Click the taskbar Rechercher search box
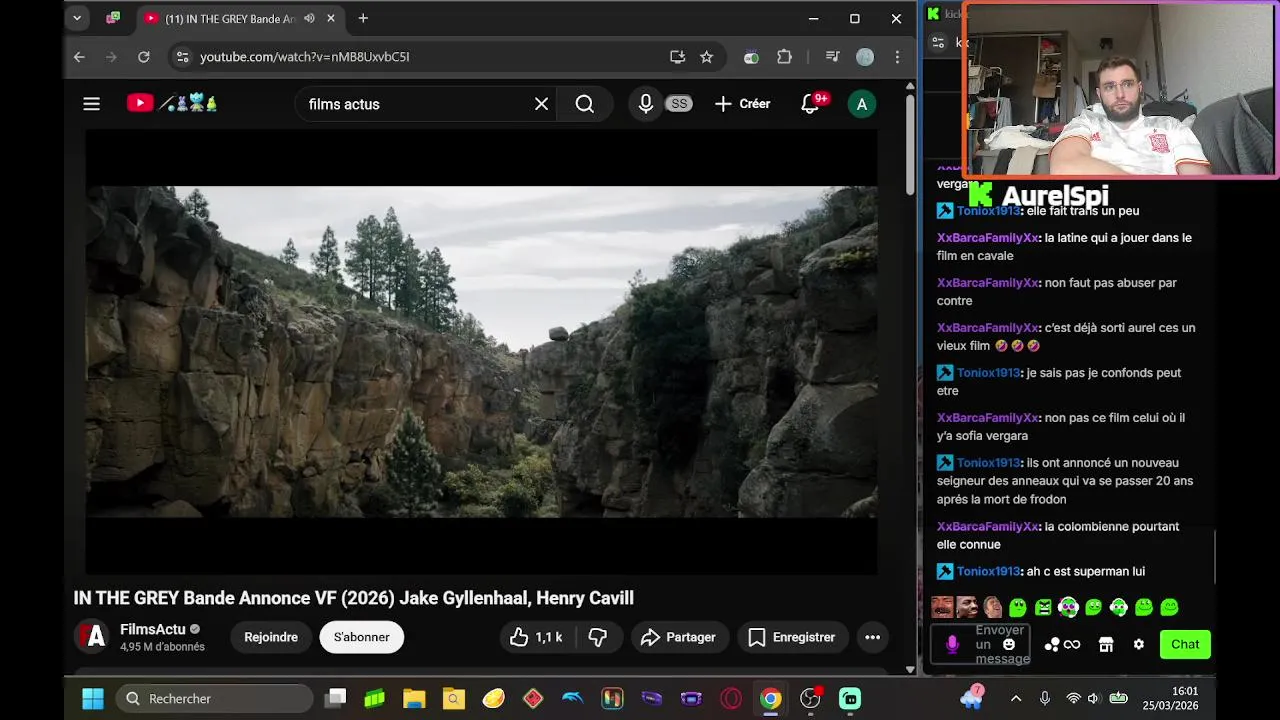 click(215, 698)
